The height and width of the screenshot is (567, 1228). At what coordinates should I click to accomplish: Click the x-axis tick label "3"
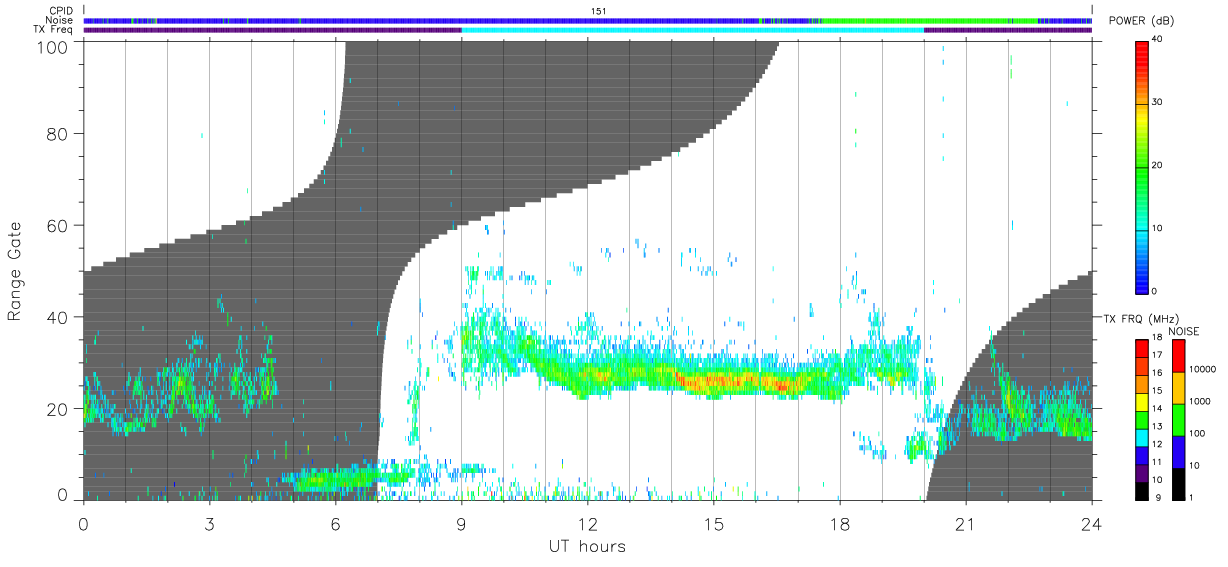click(x=209, y=523)
